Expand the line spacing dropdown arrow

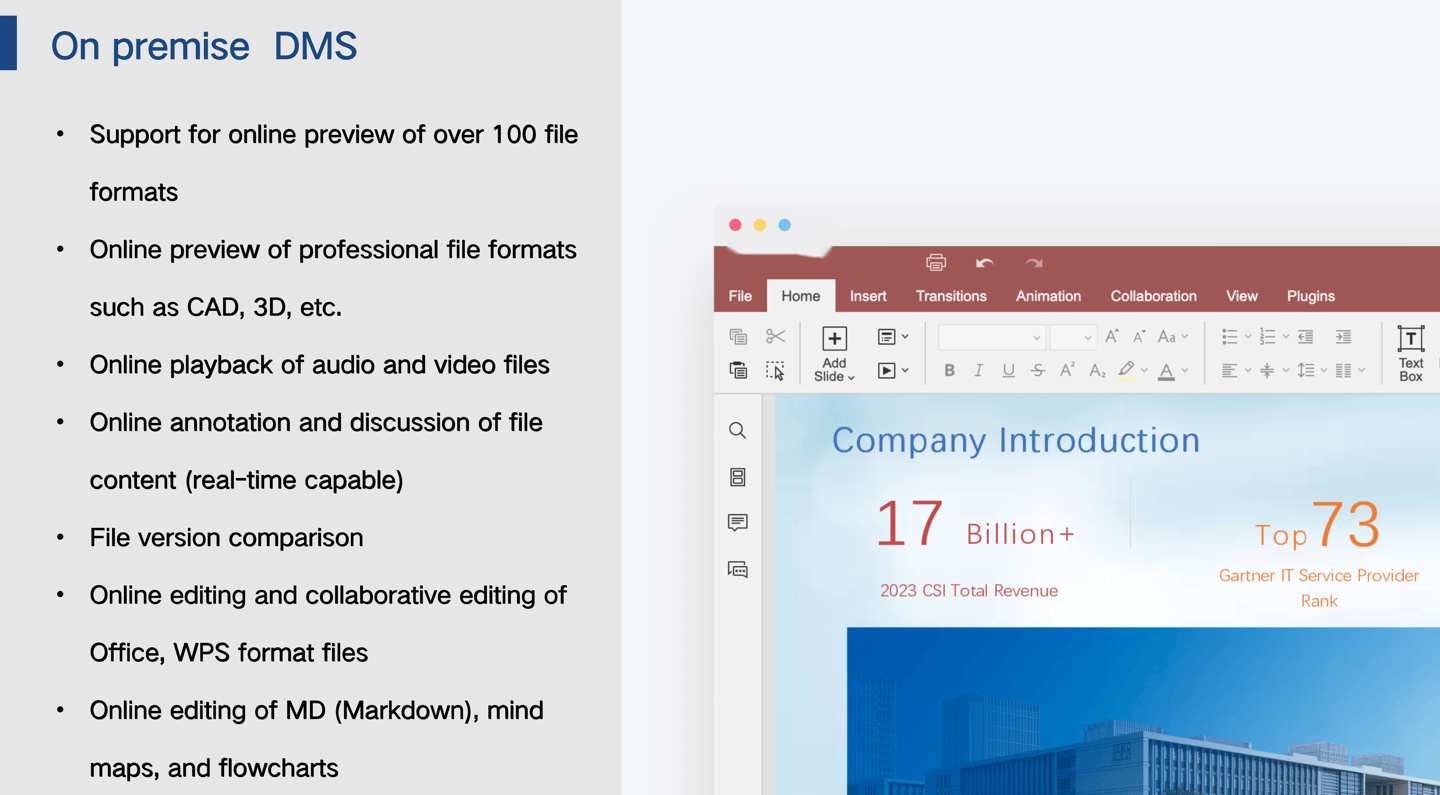point(1324,371)
